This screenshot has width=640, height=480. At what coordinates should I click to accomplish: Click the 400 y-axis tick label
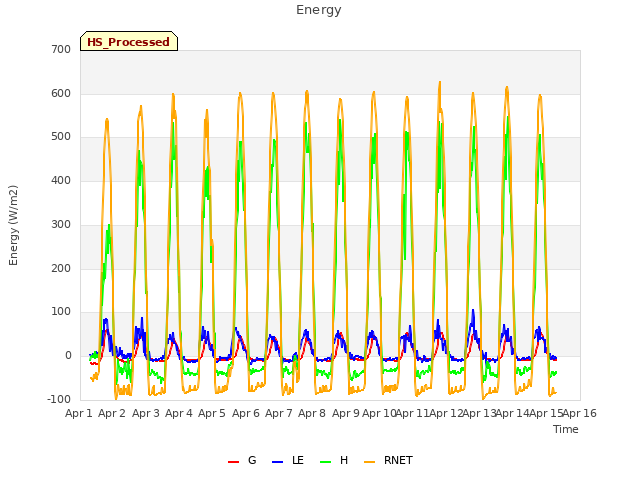point(61,180)
